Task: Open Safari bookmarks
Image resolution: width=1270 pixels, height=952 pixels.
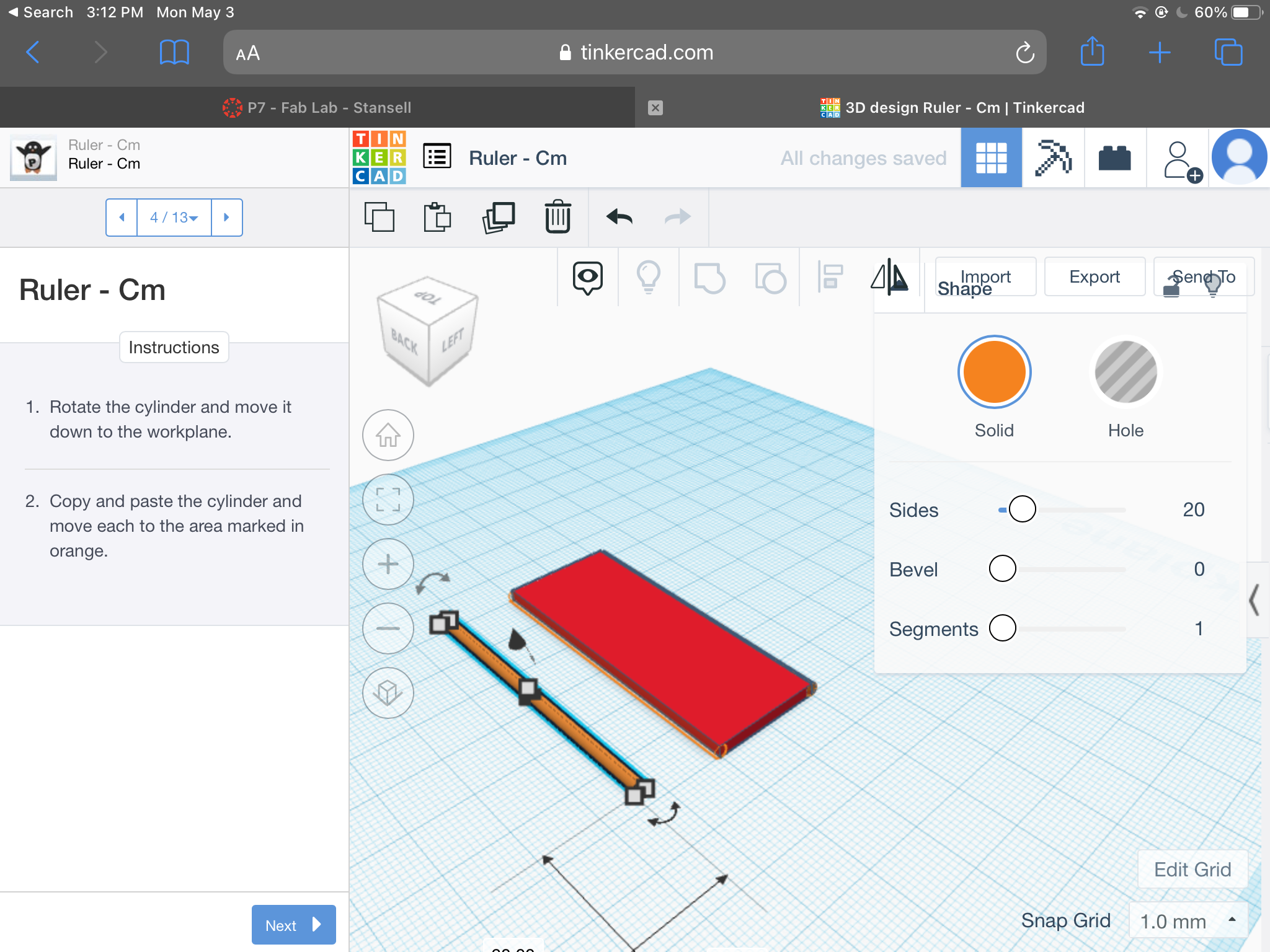Action: pyautogui.click(x=174, y=52)
